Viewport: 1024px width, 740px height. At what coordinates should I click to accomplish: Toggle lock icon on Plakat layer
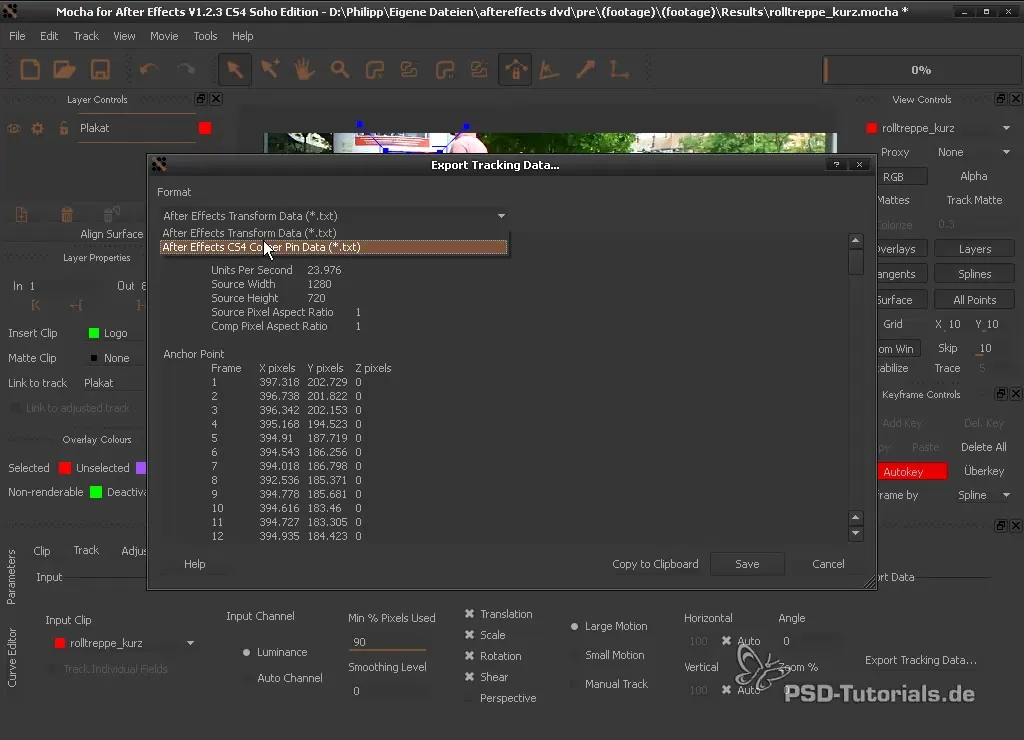point(63,128)
